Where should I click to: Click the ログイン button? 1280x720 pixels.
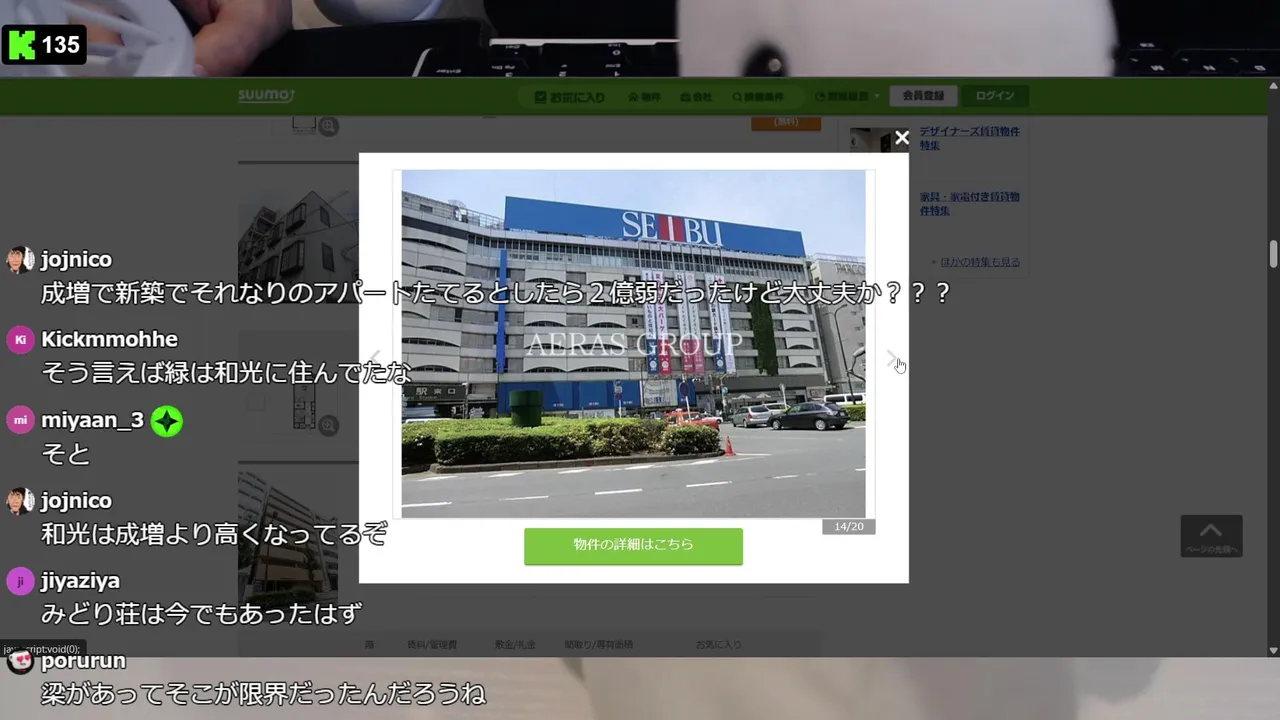[995, 96]
